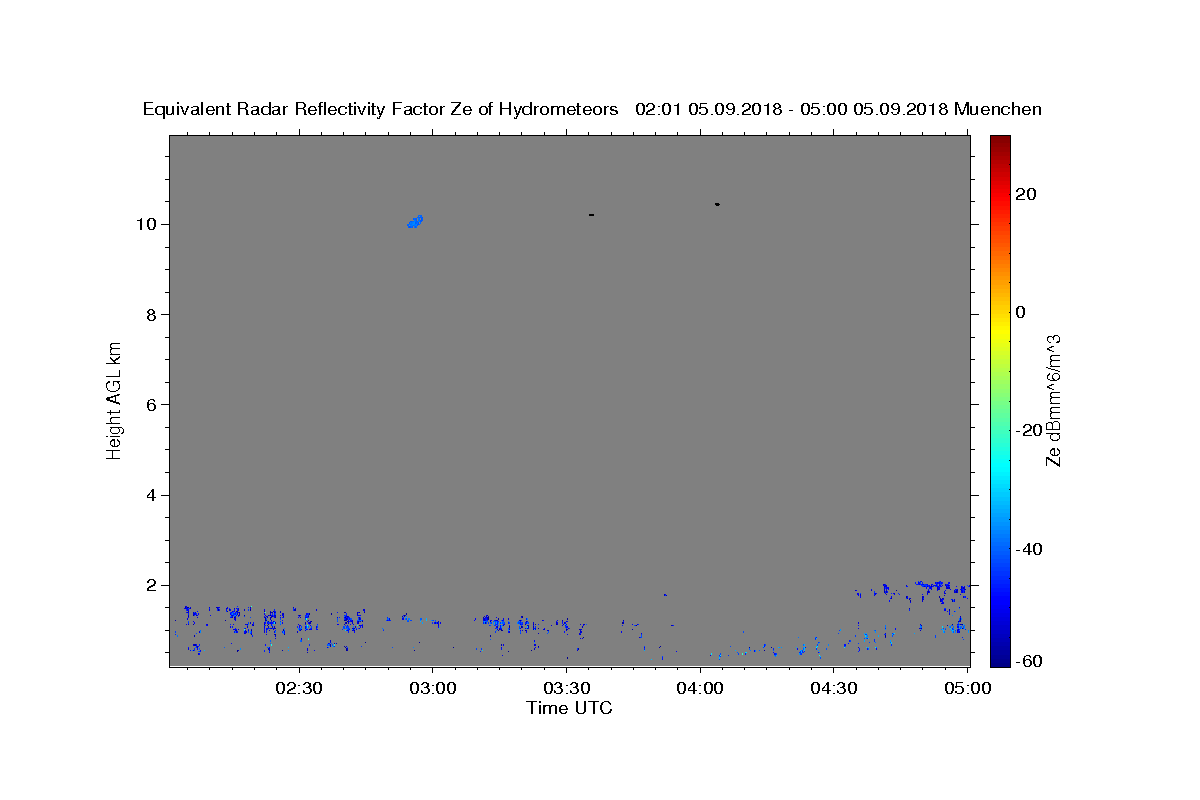
Task: Click the colorbar value label 0
Action: pos(1020,312)
